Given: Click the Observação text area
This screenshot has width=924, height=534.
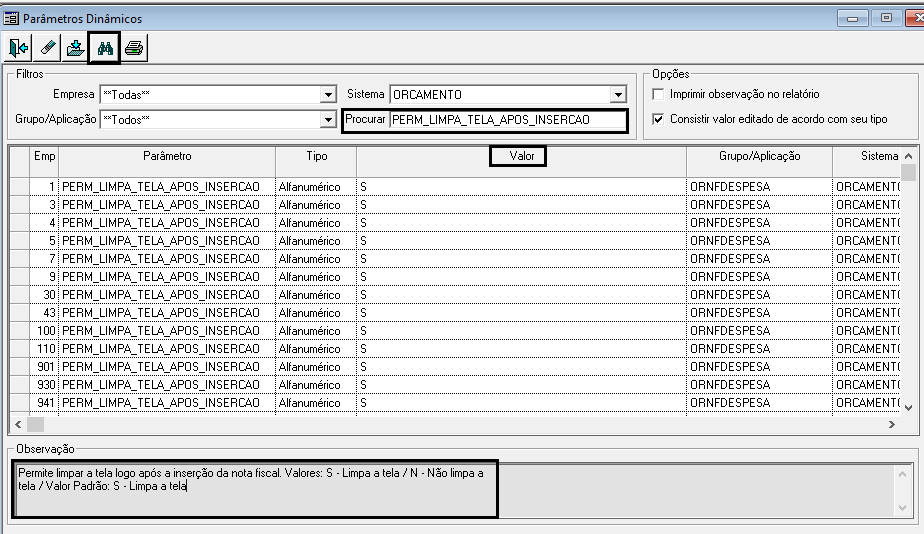Looking at the screenshot, I should (x=454, y=489).
